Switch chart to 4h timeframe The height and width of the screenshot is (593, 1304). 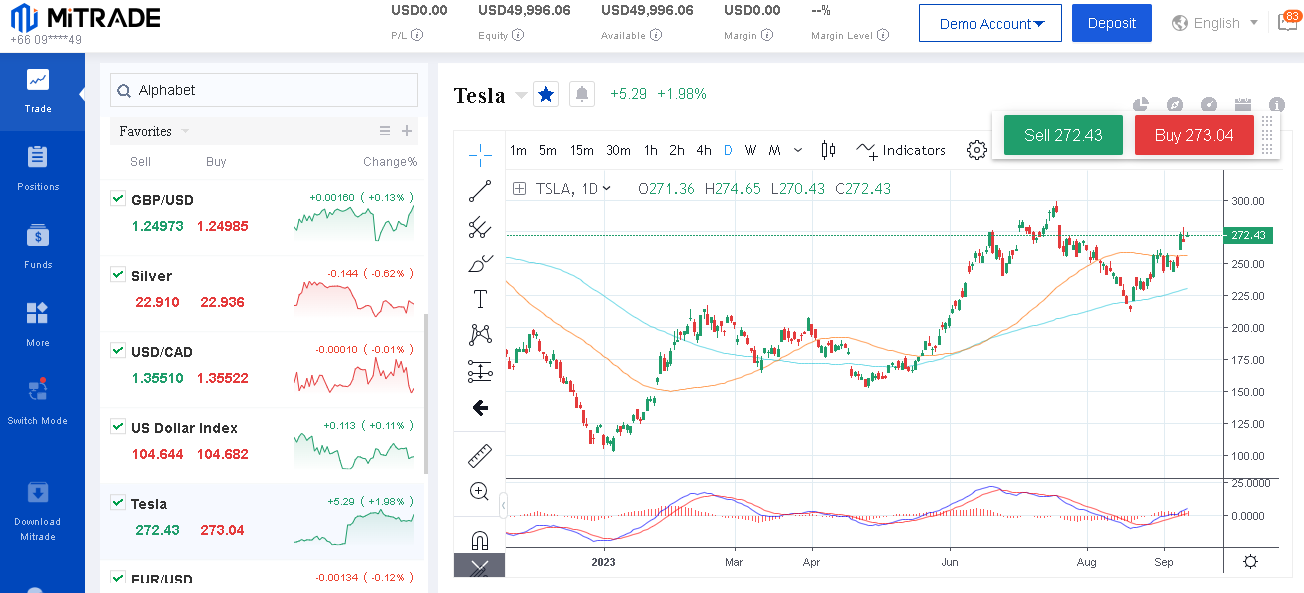704,150
